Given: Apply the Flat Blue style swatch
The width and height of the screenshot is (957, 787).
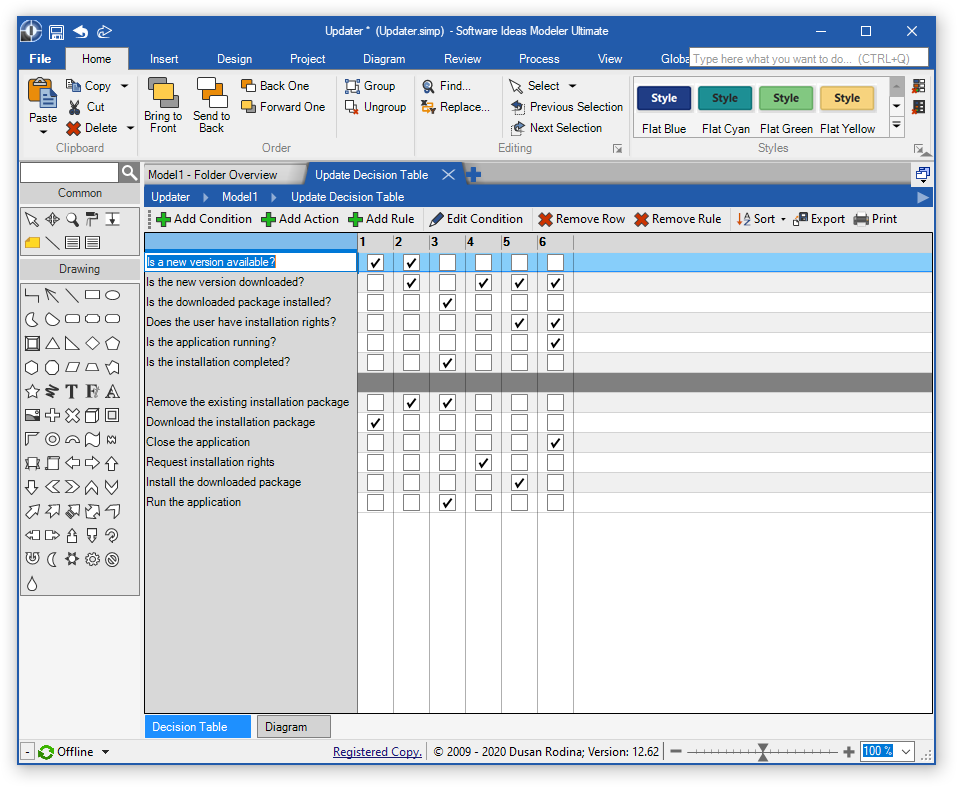Looking at the screenshot, I should (664, 98).
